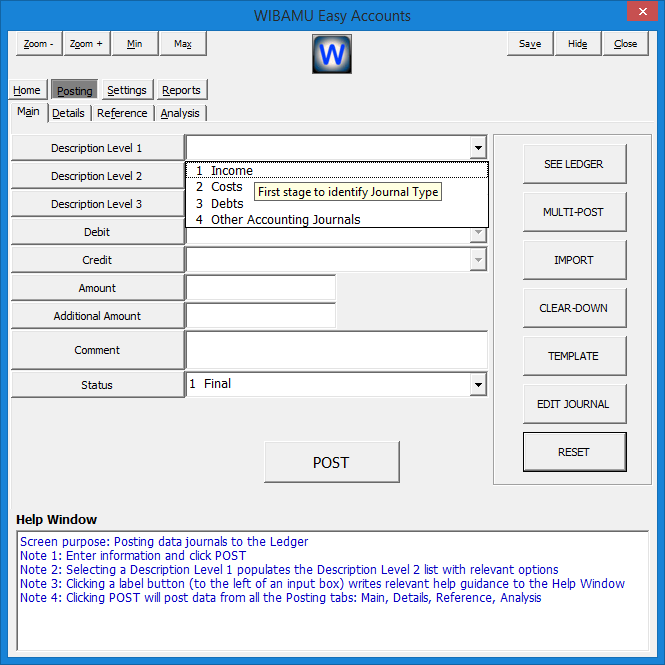
Task: Click the Comment label button
Action: coord(97,350)
